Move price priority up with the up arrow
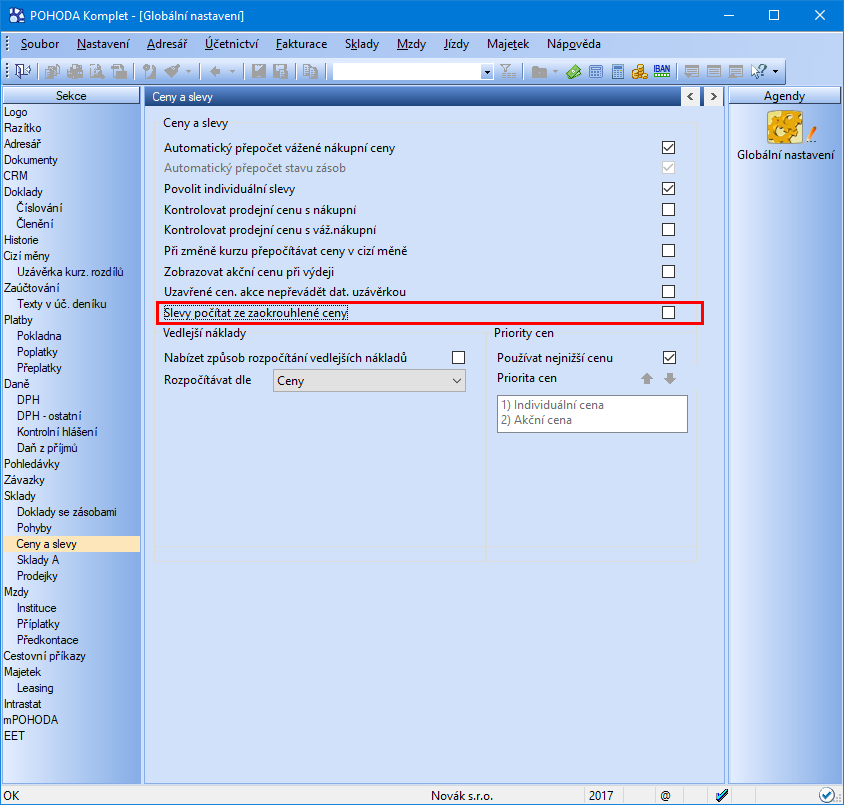 (647, 379)
